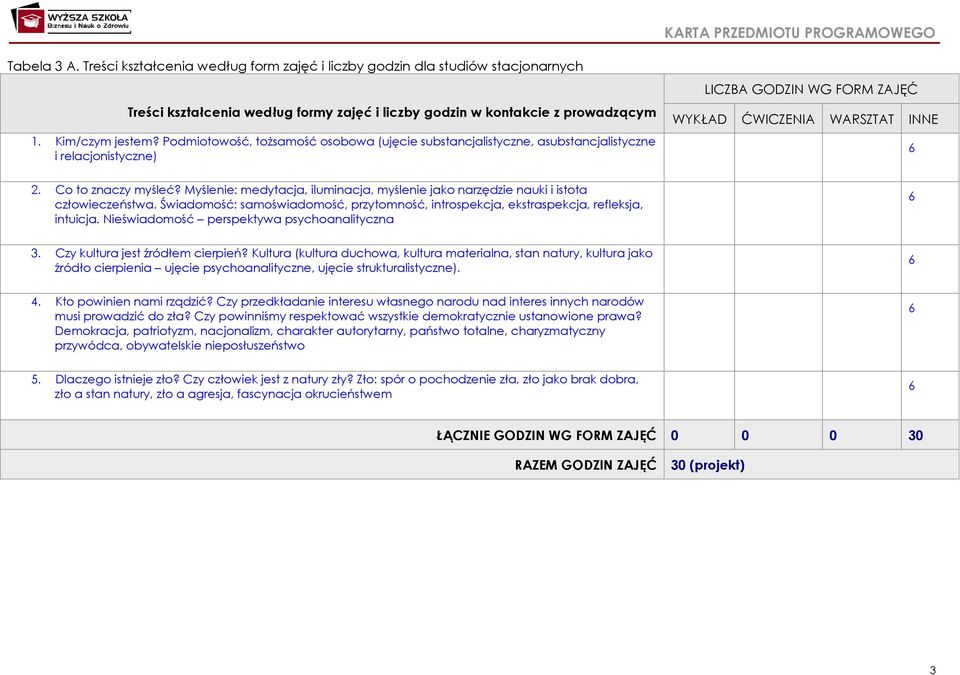Click the page number 3
The image size is (960, 675).
[933, 670]
